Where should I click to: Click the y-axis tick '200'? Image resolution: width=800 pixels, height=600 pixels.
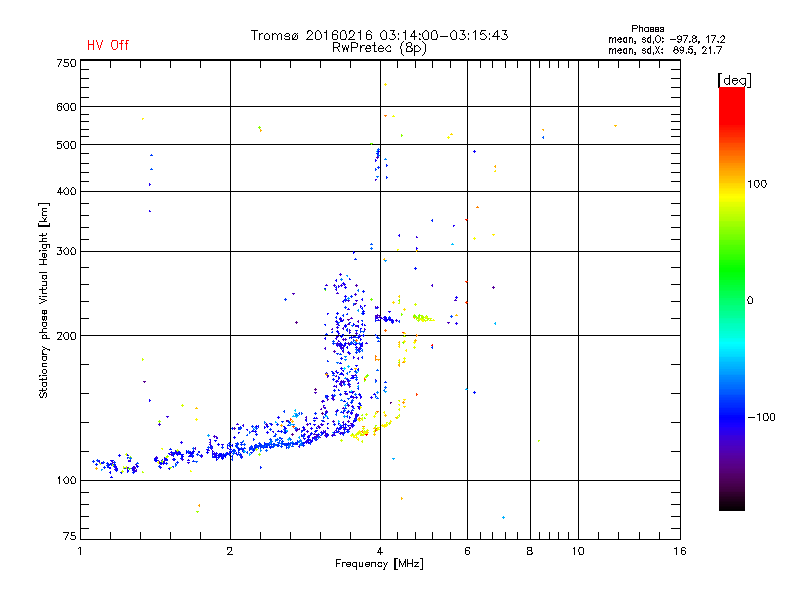click(66, 336)
